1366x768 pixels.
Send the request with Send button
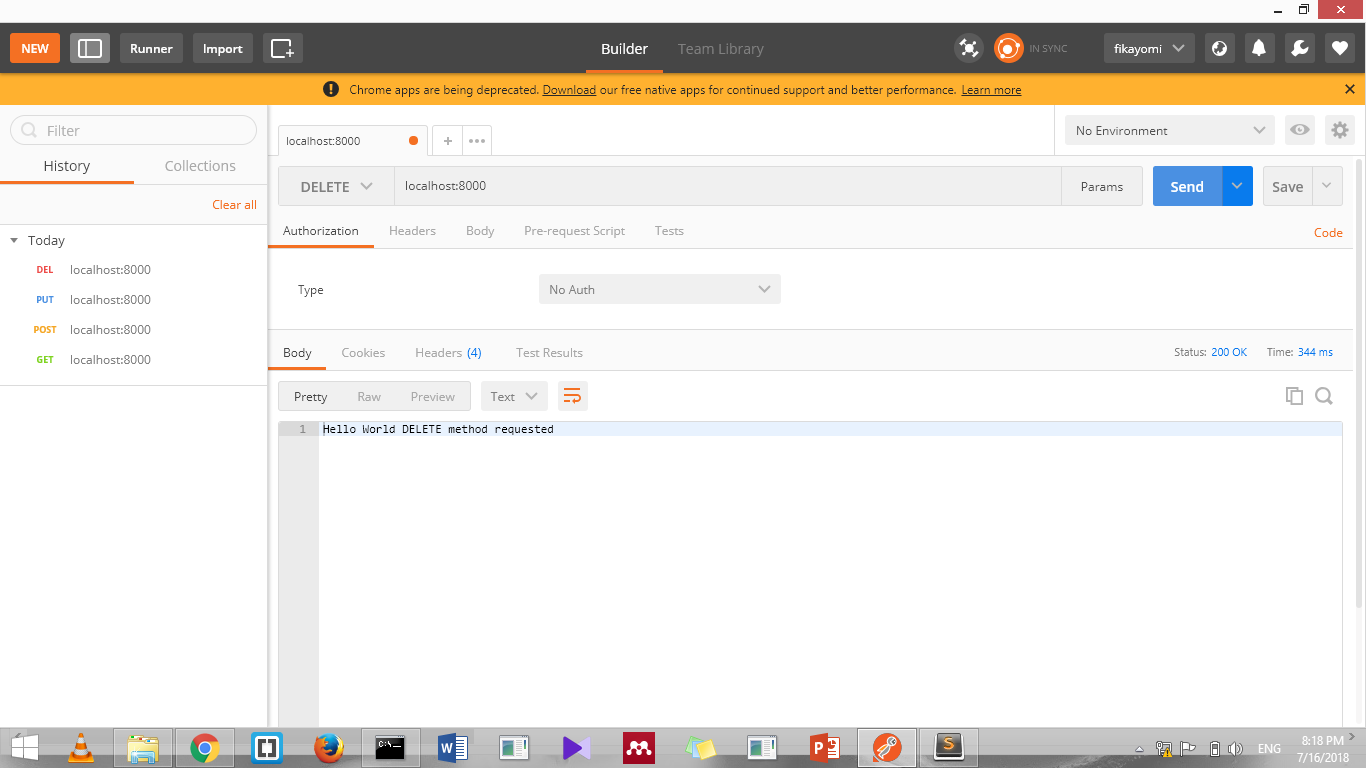pyautogui.click(x=1187, y=186)
